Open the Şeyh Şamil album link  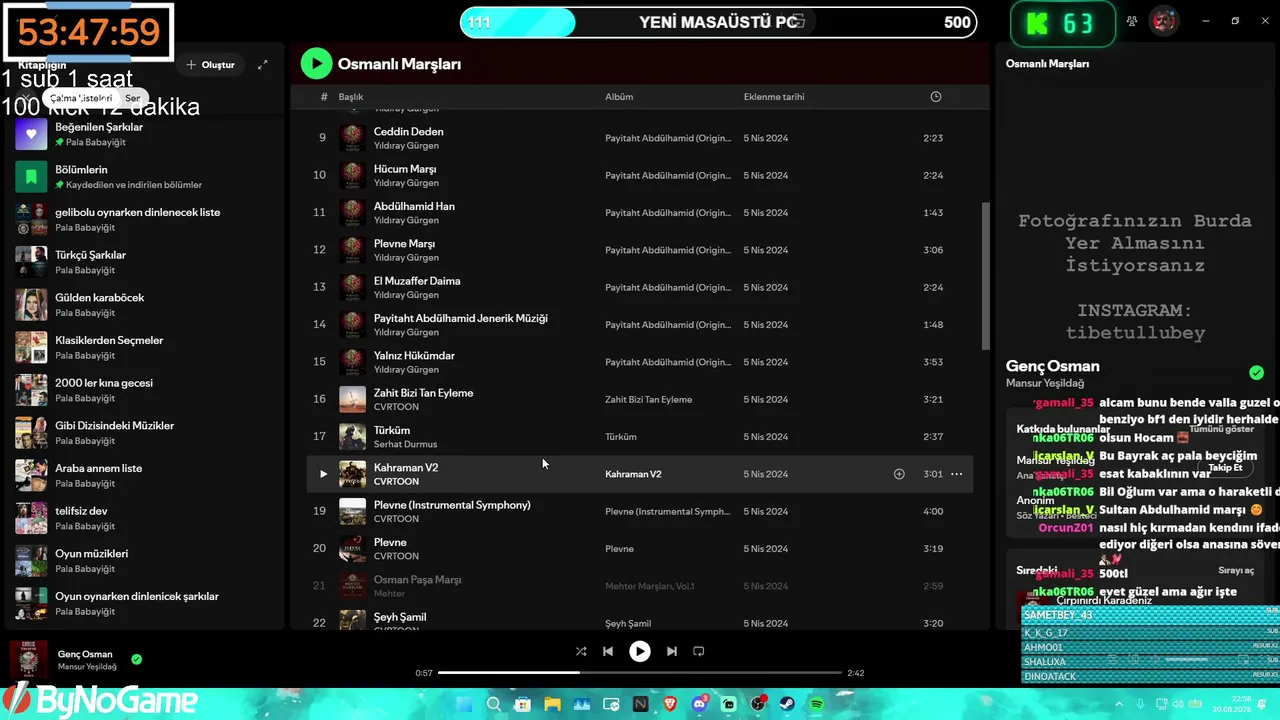click(628, 624)
